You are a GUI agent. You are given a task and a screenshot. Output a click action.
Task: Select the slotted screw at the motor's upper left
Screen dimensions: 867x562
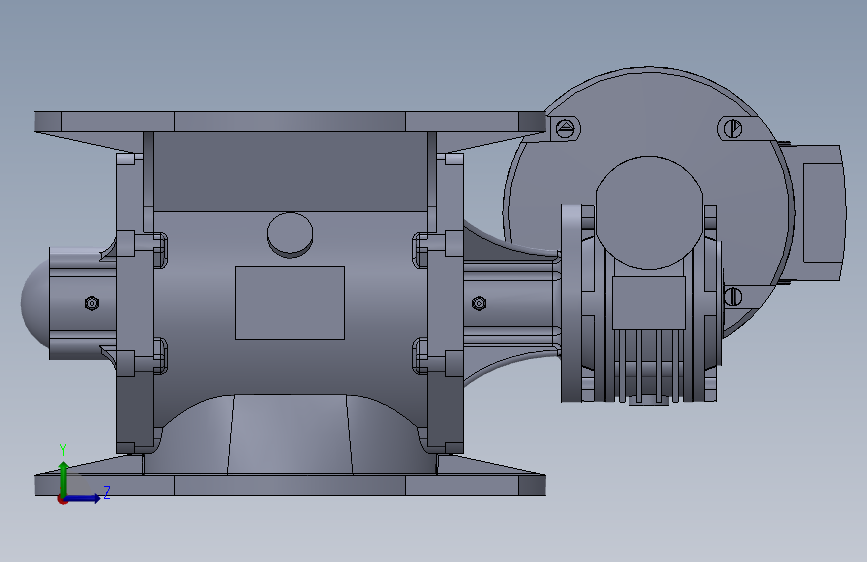click(566, 129)
